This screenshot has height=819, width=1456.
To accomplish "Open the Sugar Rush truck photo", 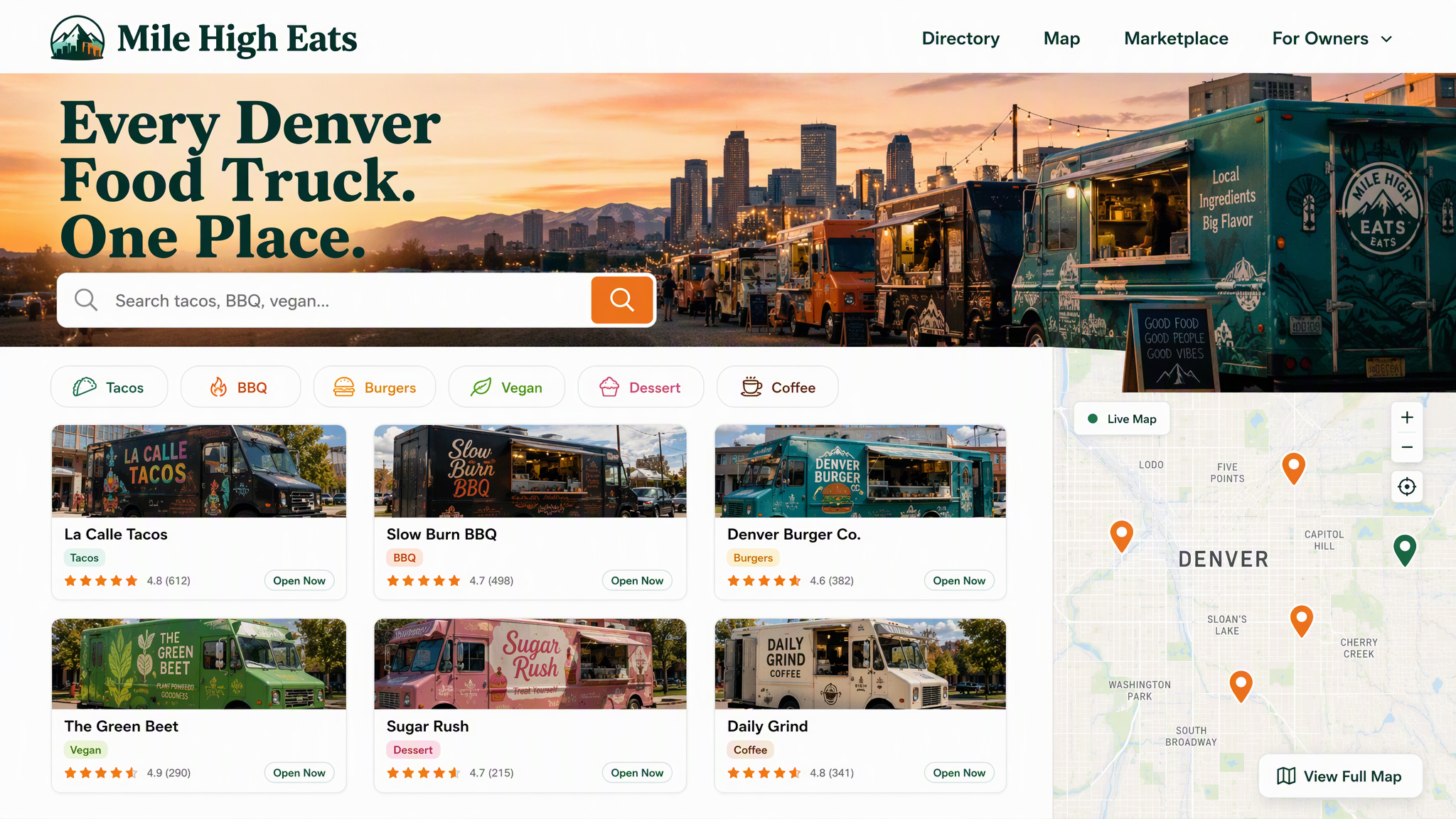I will pyautogui.click(x=530, y=663).
